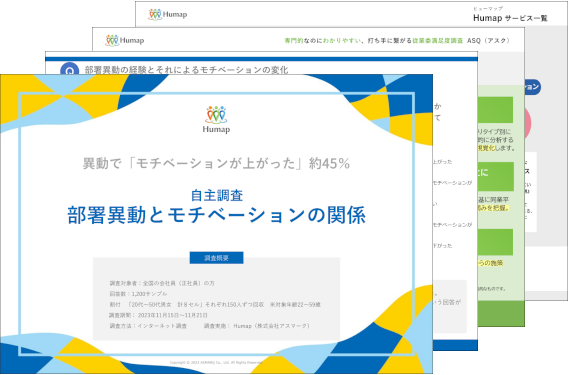Click the Humap logo on the ASQ slide header
570x375 pixels.
tap(125, 40)
